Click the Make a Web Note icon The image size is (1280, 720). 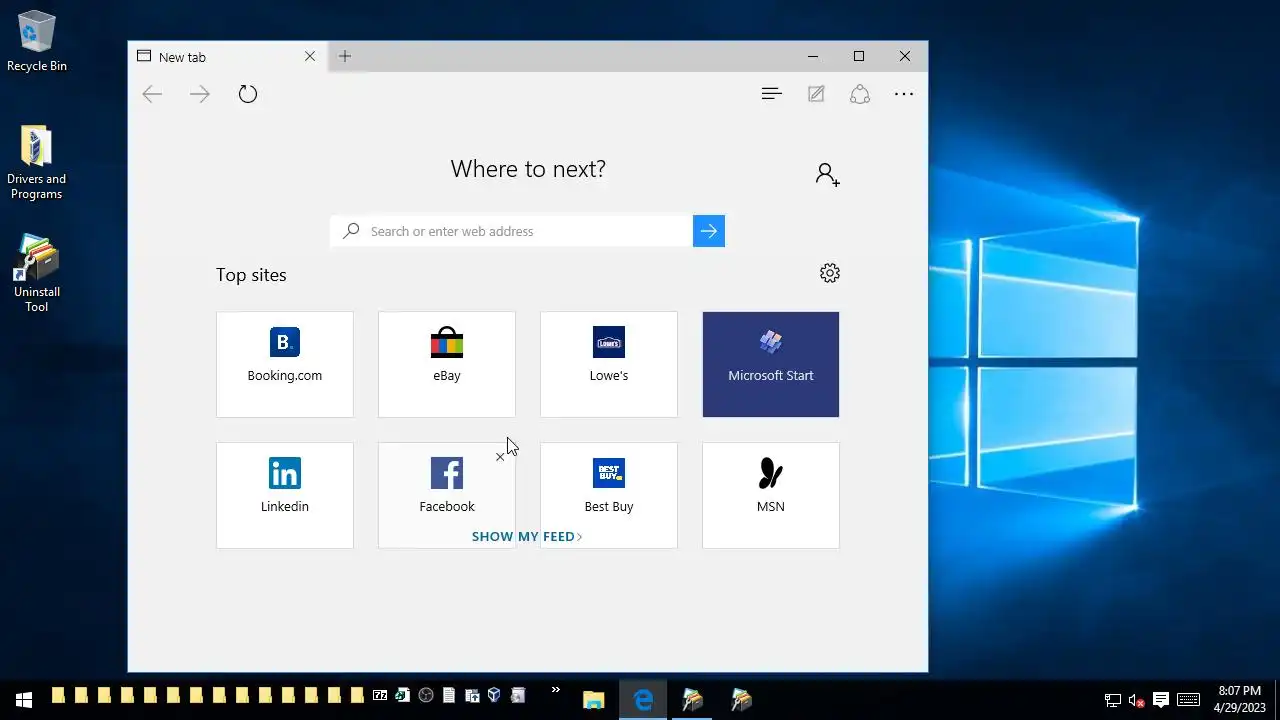click(x=816, y=94)
